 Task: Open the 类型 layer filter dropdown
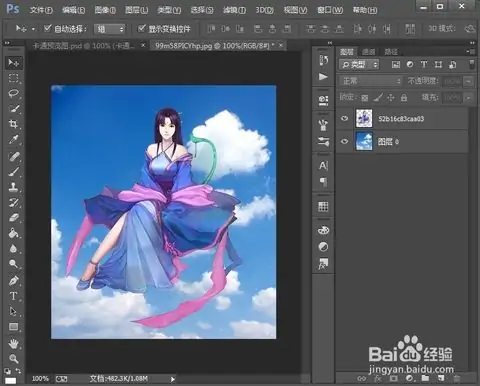click(x=359, y=64)
